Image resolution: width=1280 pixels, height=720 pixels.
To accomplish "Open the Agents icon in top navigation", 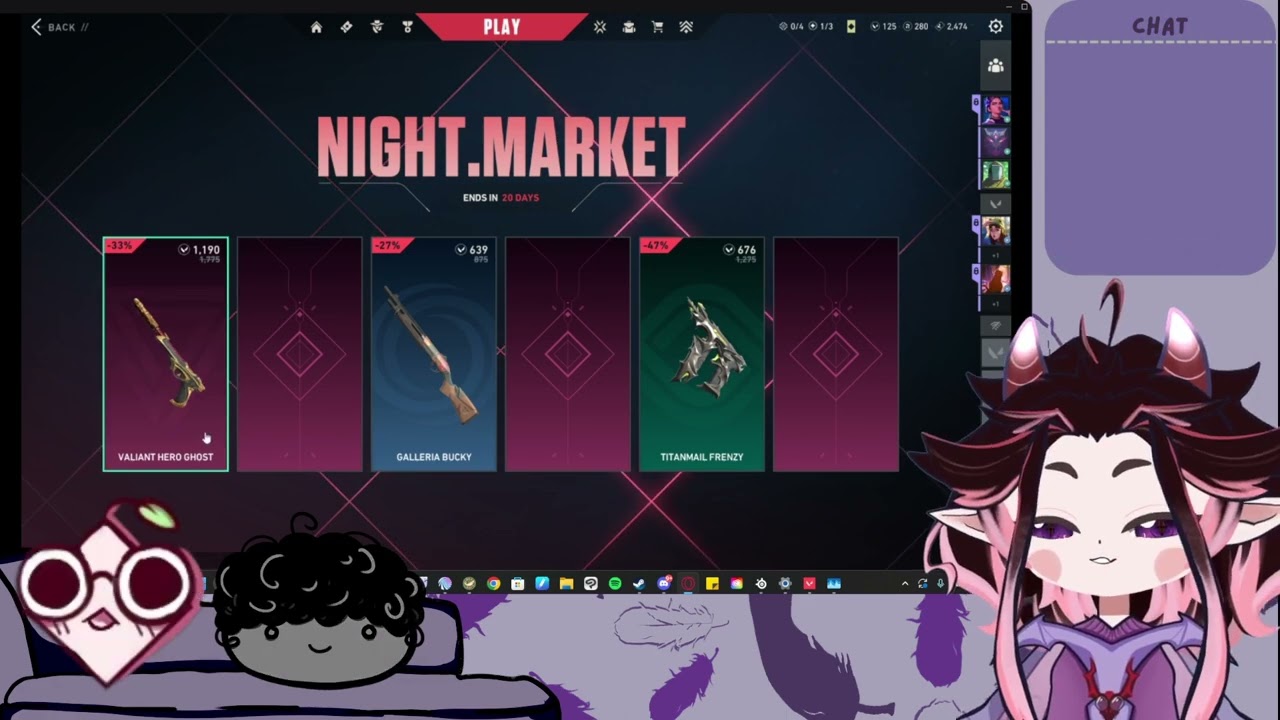I will click(377, 27).
